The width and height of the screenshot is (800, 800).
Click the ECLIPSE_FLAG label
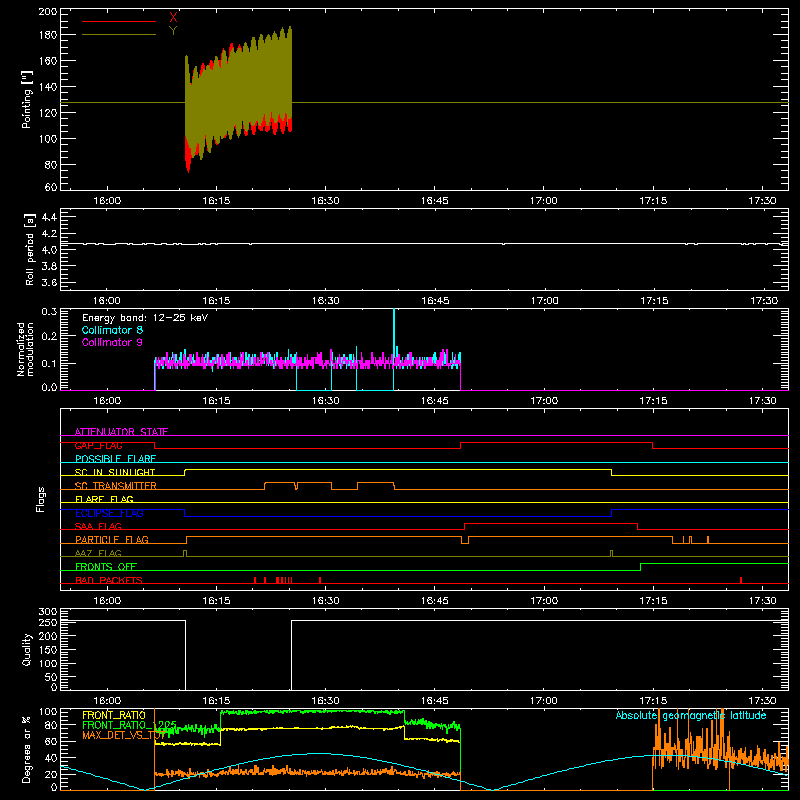109,513
